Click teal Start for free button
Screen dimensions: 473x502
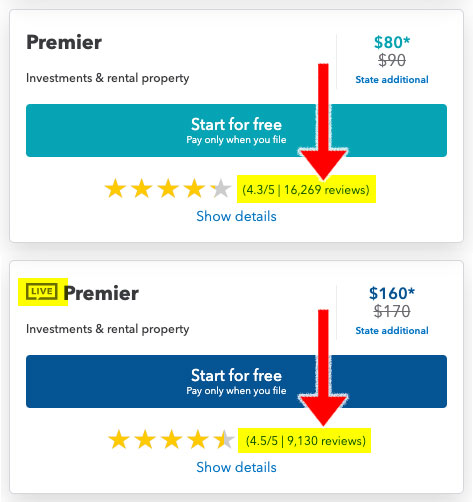236,130
